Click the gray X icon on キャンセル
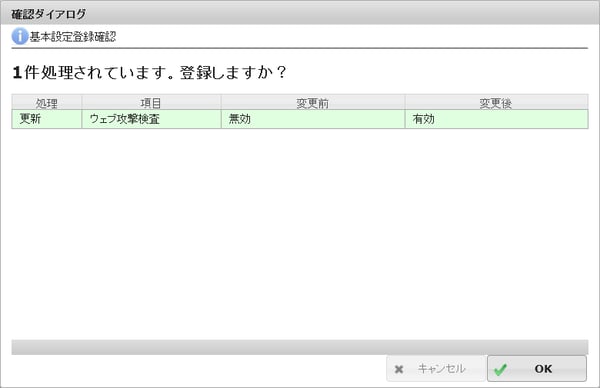This screenshot has width=600, height=388. 399,369
